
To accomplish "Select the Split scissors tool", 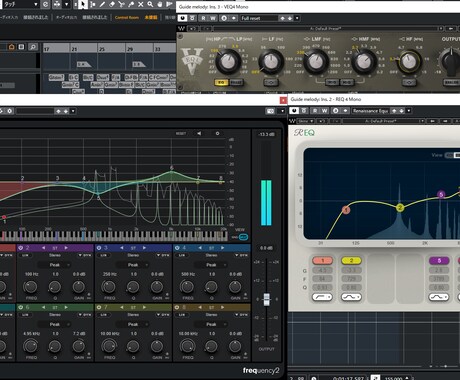I will point(121,4).
